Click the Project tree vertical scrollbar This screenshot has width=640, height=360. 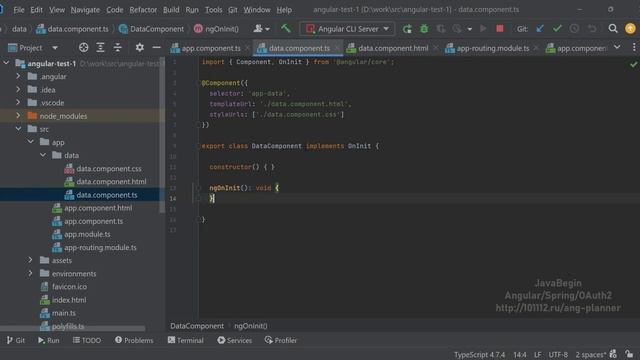(x=162, y=135)
